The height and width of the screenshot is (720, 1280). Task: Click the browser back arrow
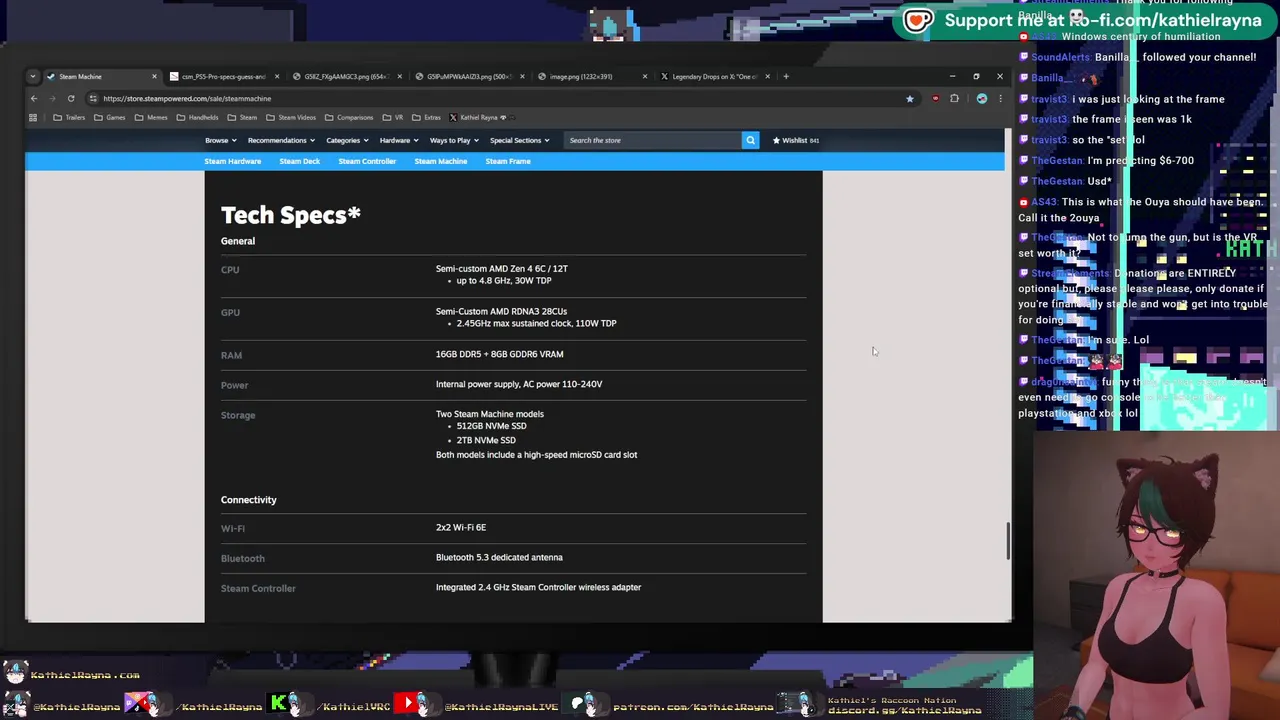point(34,98)
